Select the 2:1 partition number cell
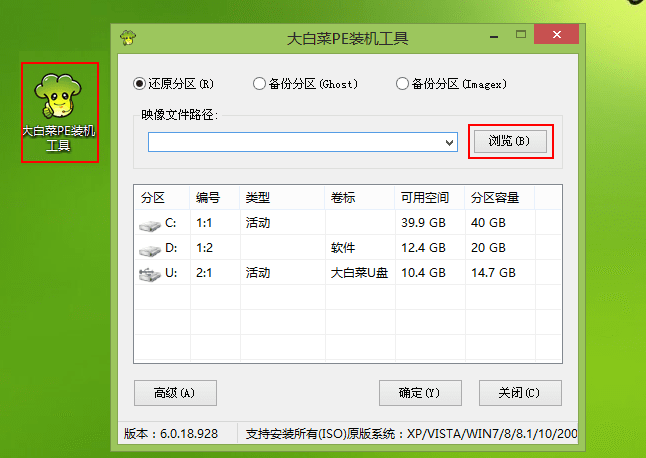This screenshot has width=646, height=458. click(x=204, y=273)
